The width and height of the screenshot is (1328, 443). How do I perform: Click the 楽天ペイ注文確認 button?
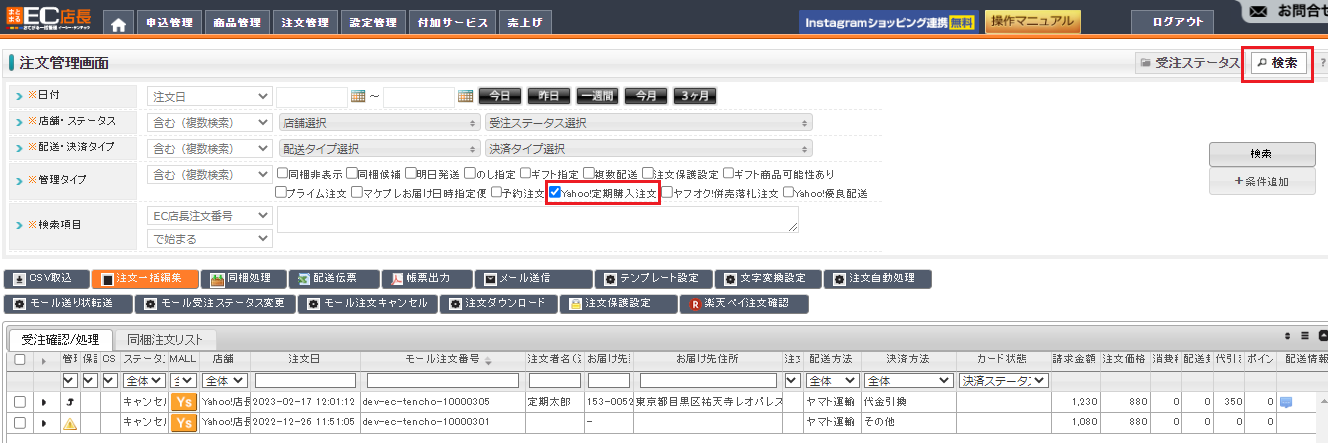coord(744,303)
